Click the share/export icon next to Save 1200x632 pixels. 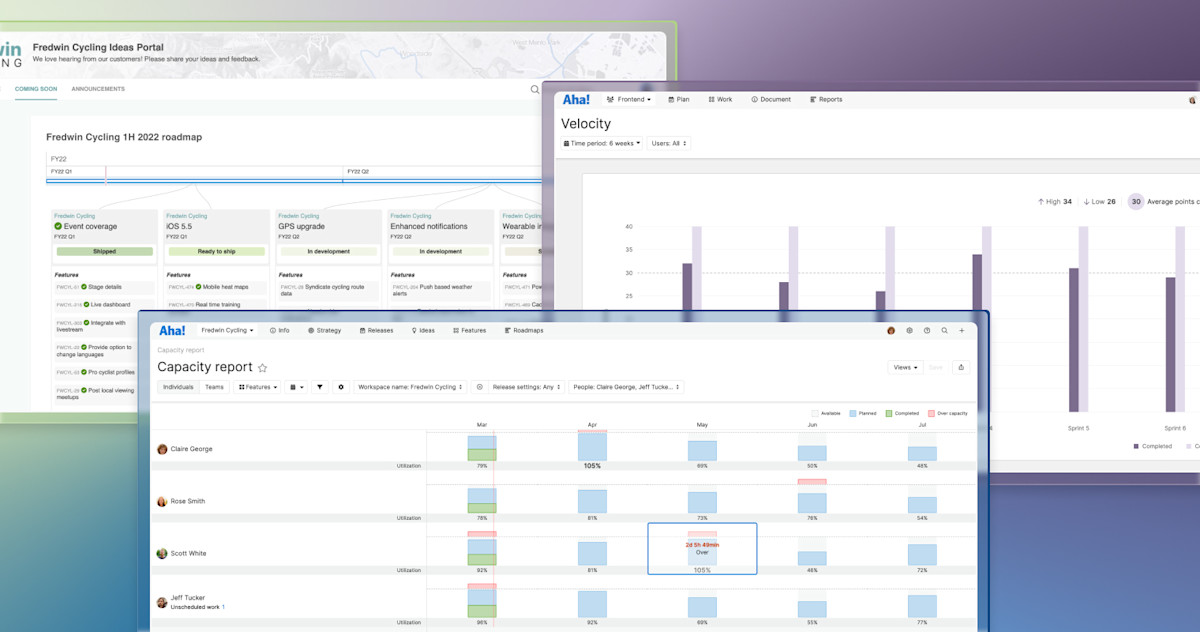click(x=961, y=367)
